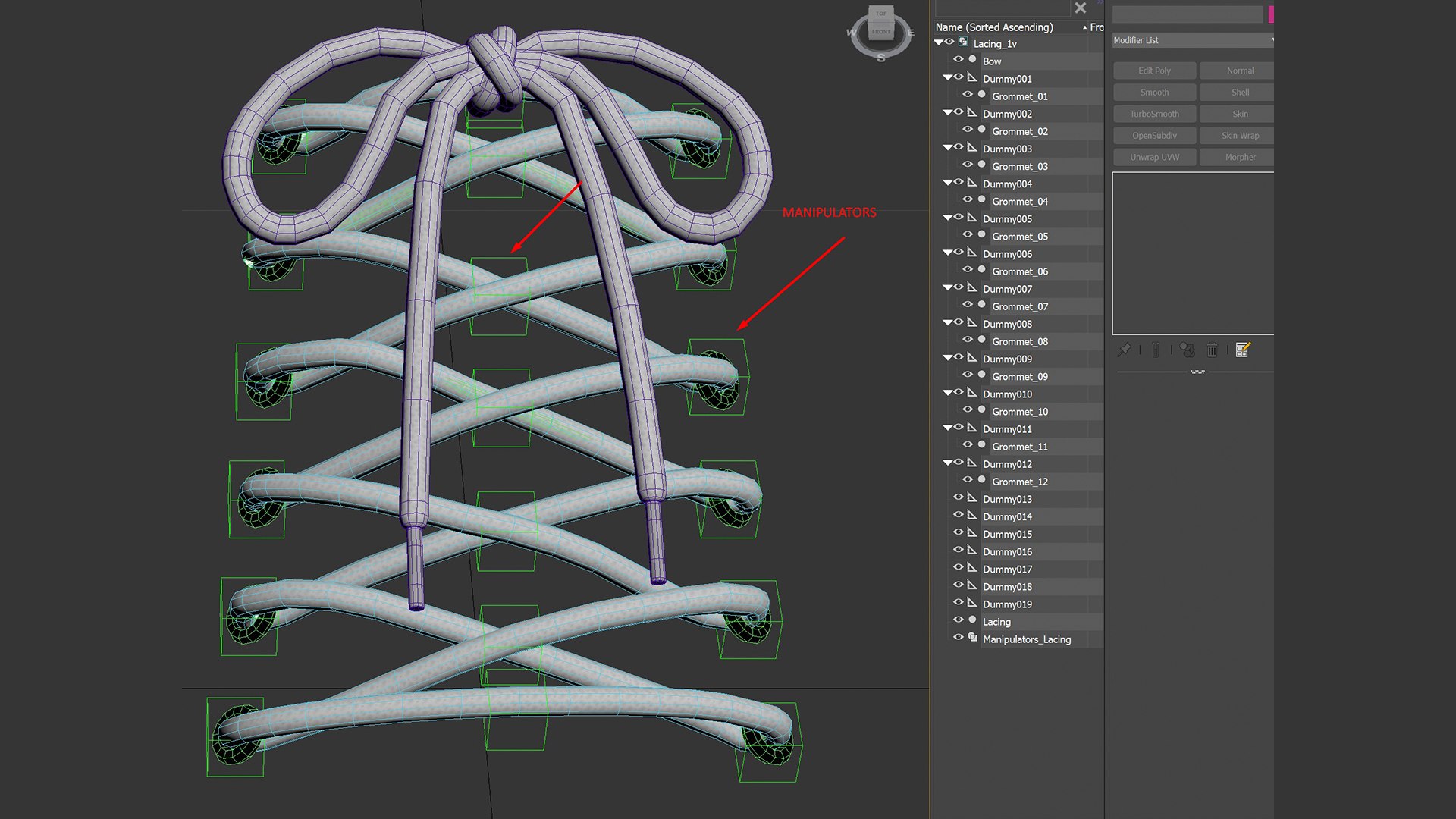Click the Grommet_05 geometry dot icon

tap(981, 234)
